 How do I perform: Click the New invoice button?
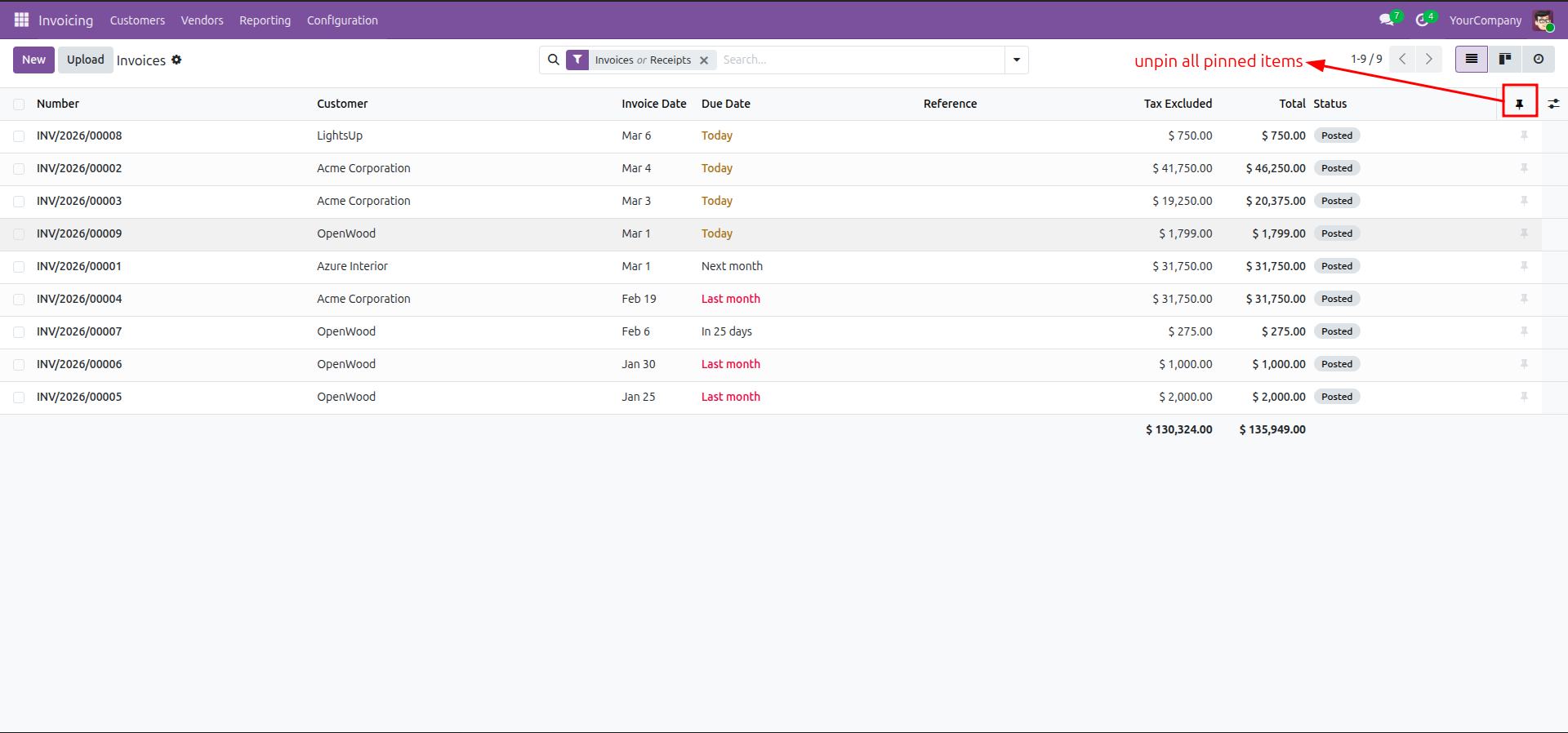pos(33,60)
